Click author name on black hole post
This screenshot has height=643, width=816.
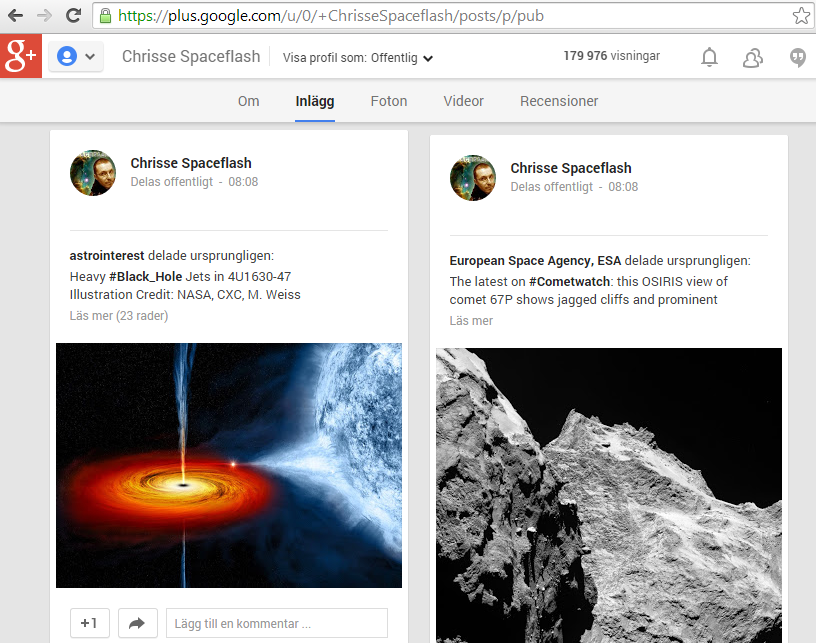(x=191, y=163)
